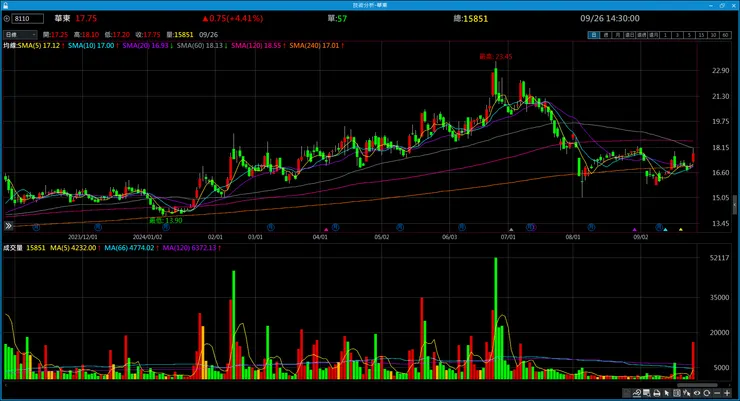
Task: Click the MA(120) volume indicator label
Action: (192, 248)
